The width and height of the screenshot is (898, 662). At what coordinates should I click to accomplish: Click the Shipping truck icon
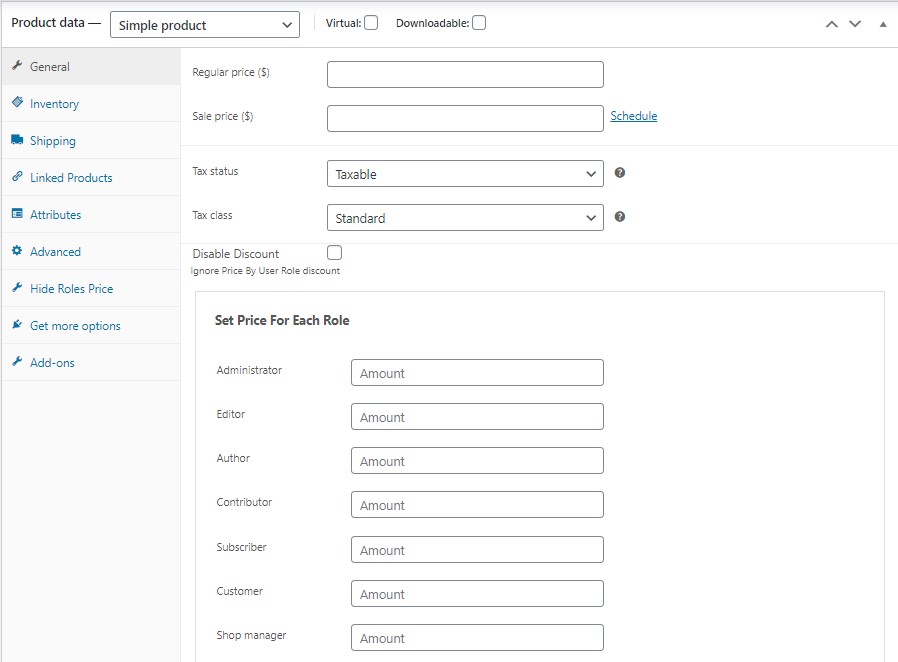click(x=20, y=140)
